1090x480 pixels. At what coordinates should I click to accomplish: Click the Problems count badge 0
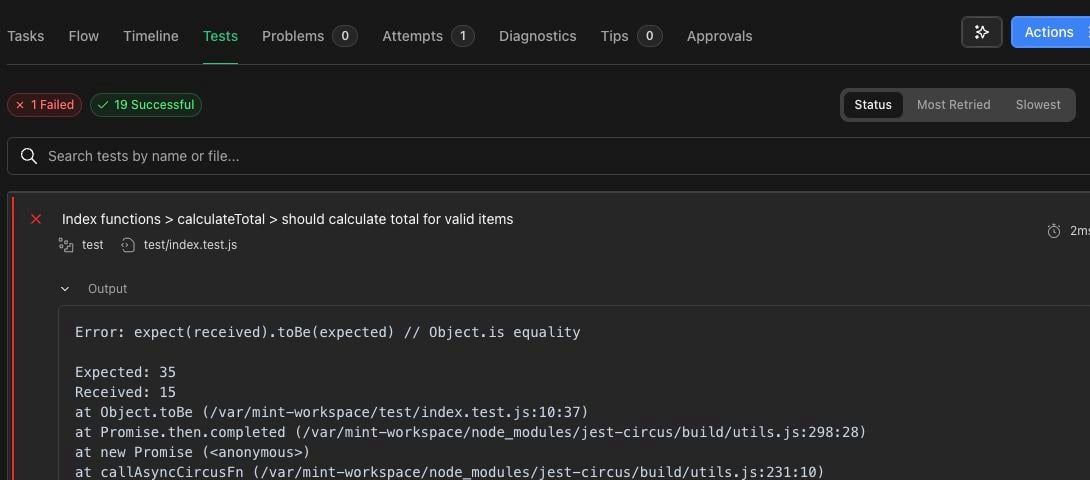345,35
